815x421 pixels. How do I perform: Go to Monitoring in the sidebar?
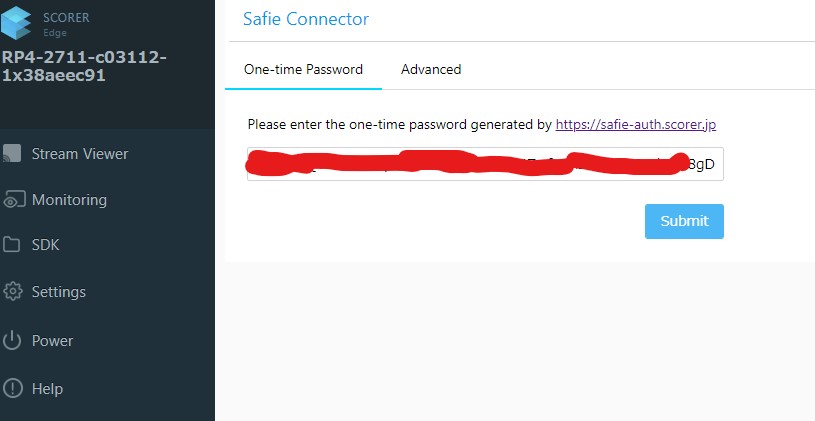pos(69,200)
